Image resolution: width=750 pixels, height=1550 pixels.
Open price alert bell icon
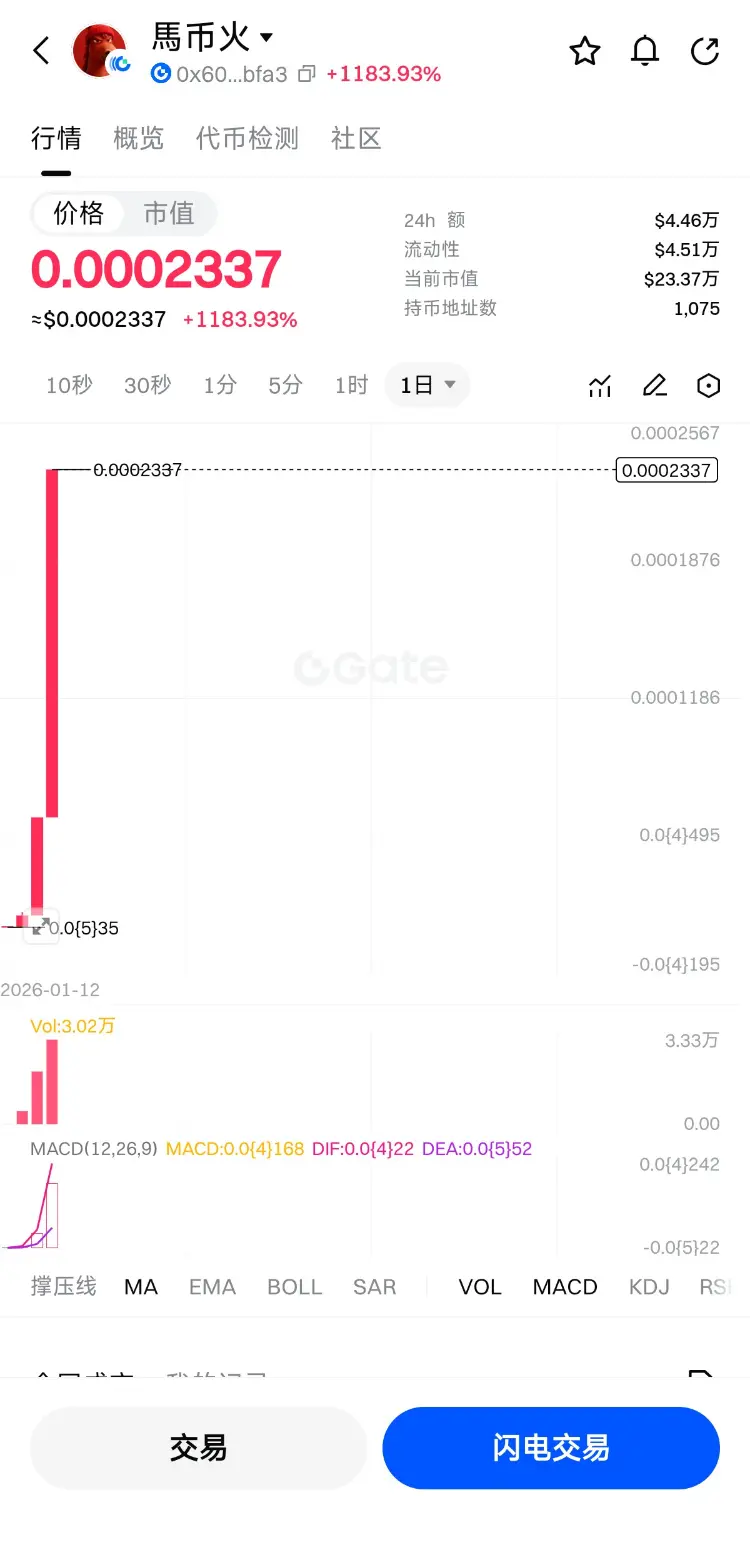coord(645,51)
